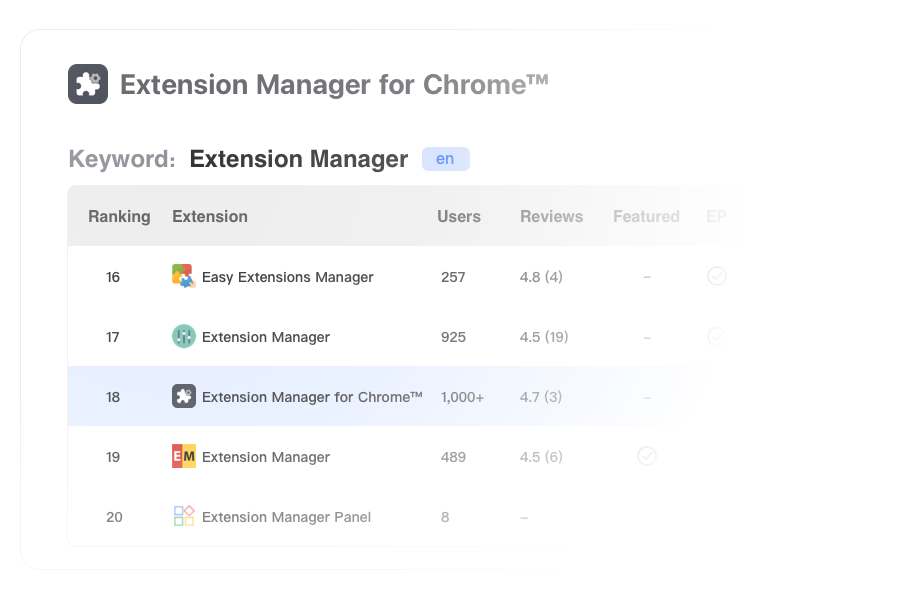The width and height of the screenshot is (900, 600).
Task: Click the users count 8
Action: pyautogui.click(x=445, y=517)
